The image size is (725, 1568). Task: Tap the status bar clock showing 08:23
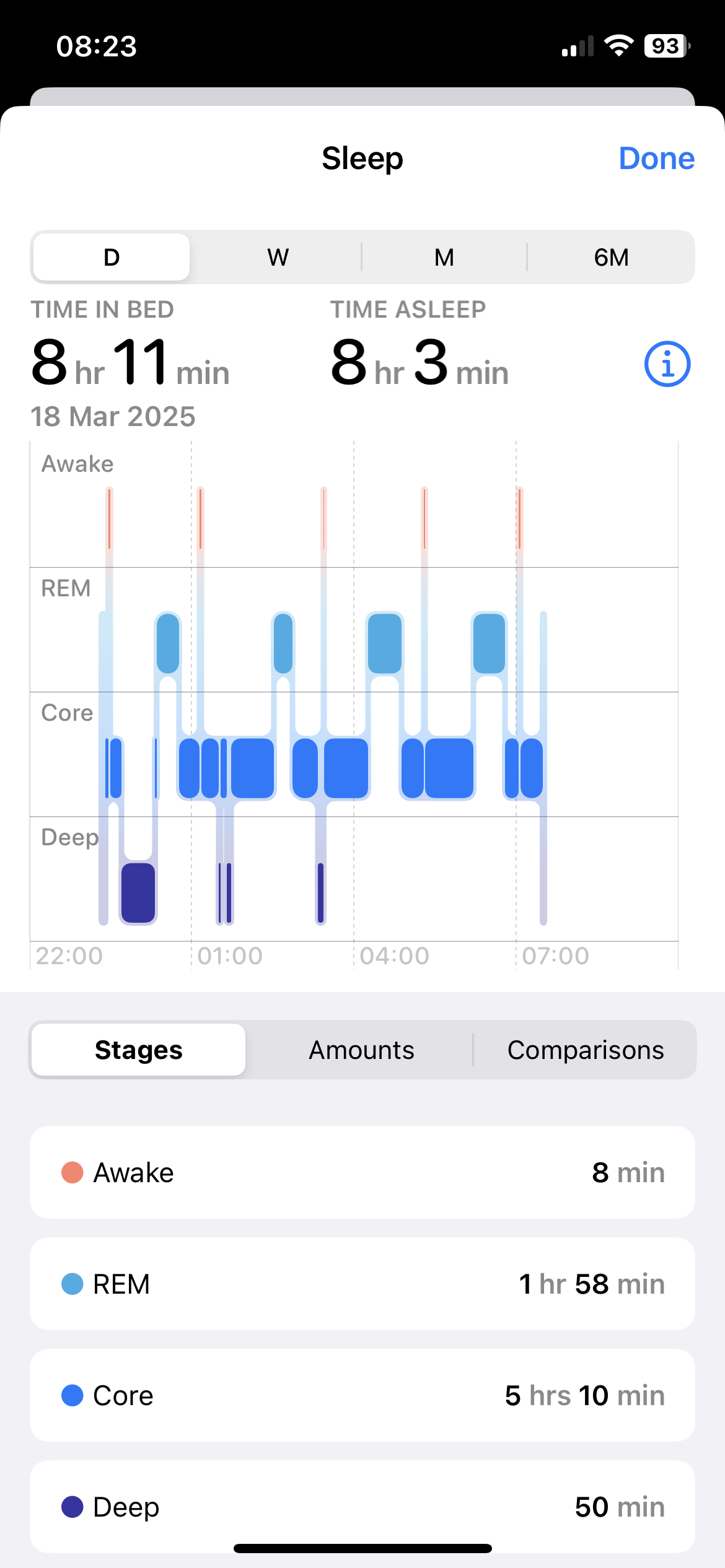point(97,46)
